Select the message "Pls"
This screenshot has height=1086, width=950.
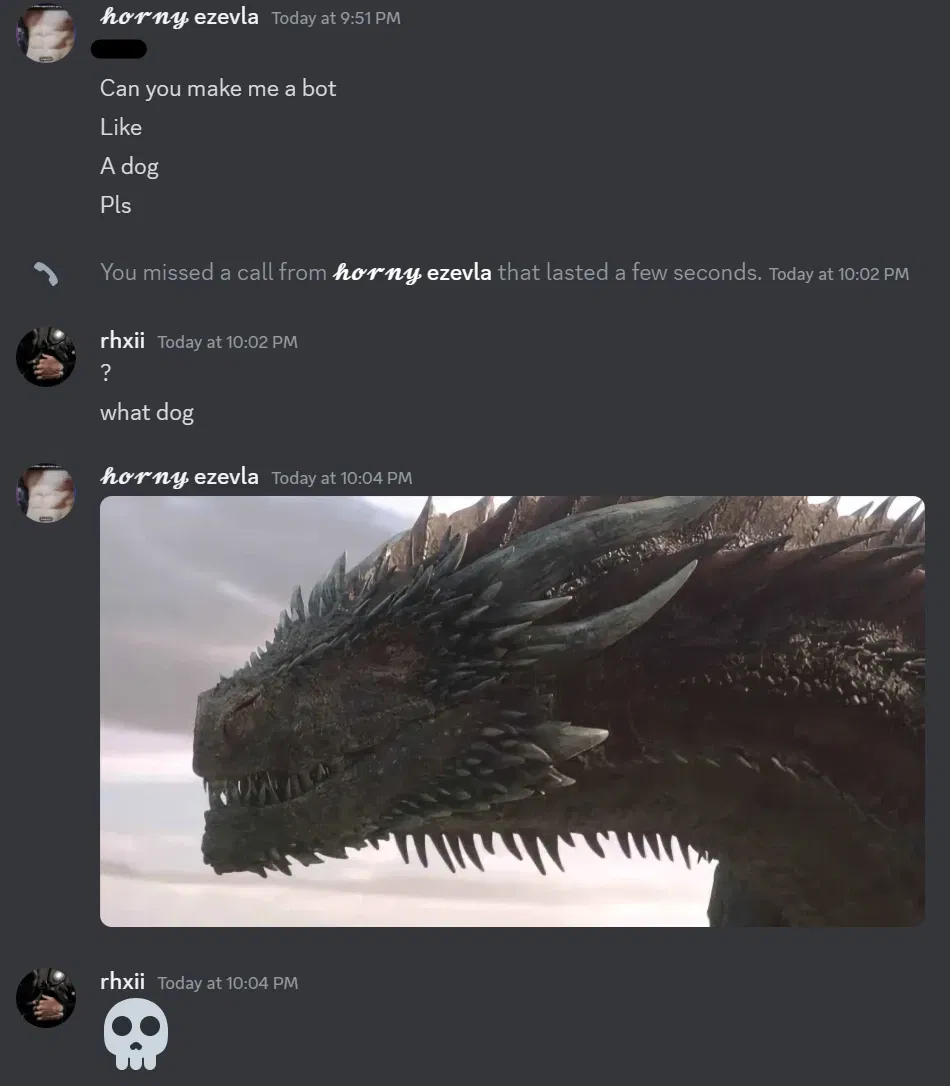(x=116, y=205)
